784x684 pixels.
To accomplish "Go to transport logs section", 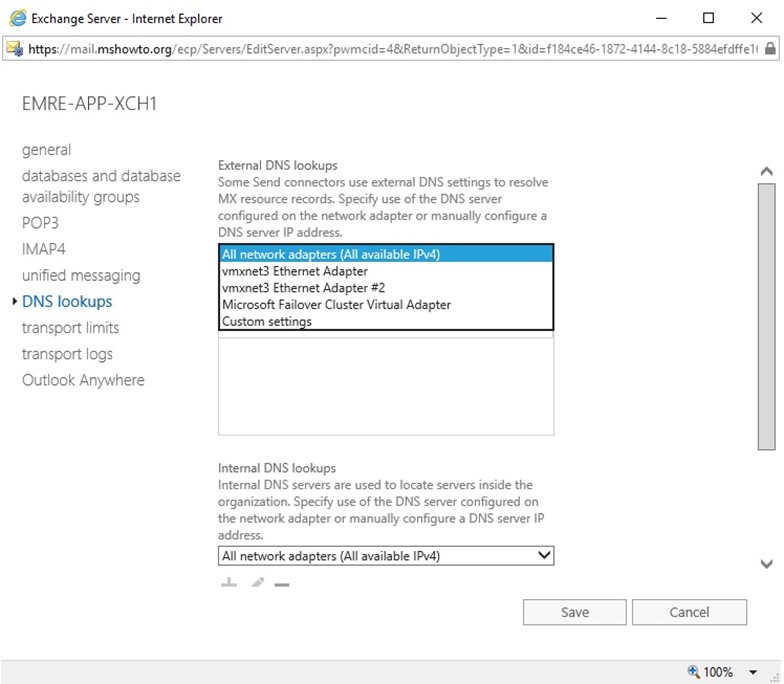I will (x=67, y=354).
